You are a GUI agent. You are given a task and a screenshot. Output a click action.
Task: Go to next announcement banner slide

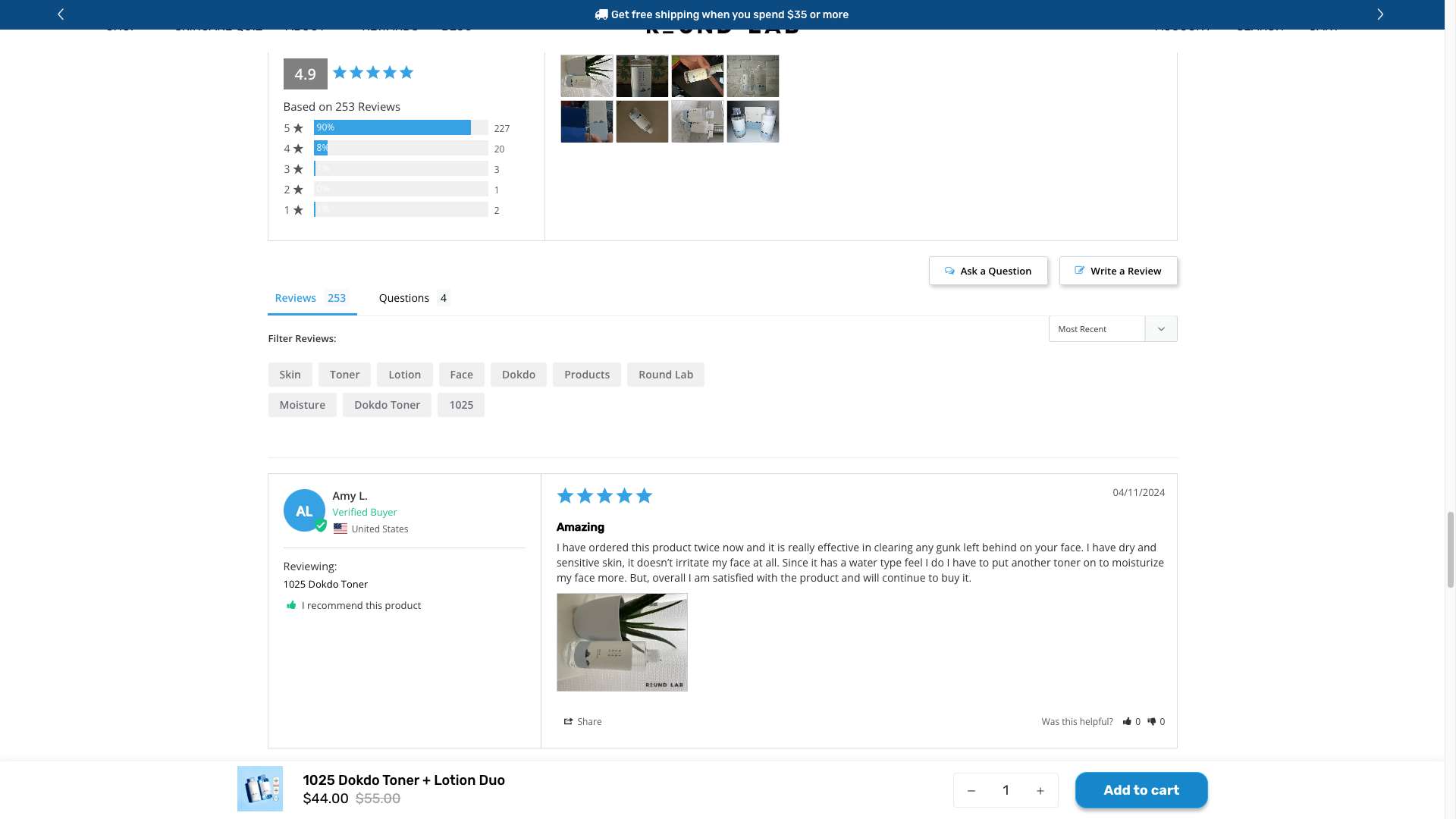[x=1380, y=14]
